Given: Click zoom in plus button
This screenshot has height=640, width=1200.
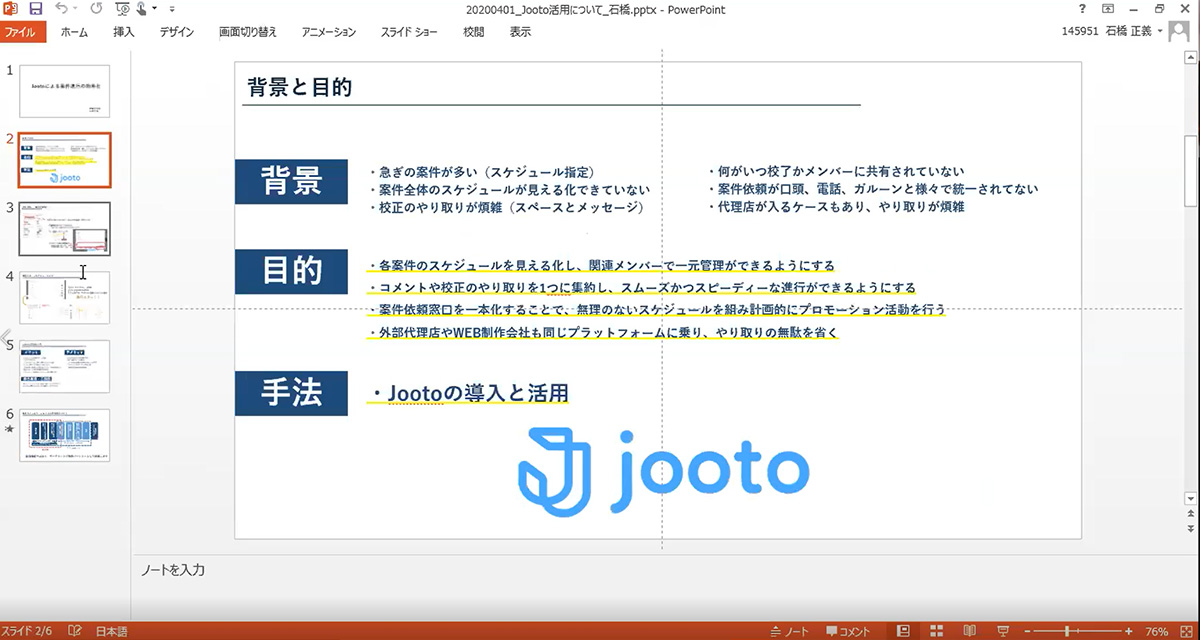Looking at the screenshot, I should click(x=1129, y=631).
